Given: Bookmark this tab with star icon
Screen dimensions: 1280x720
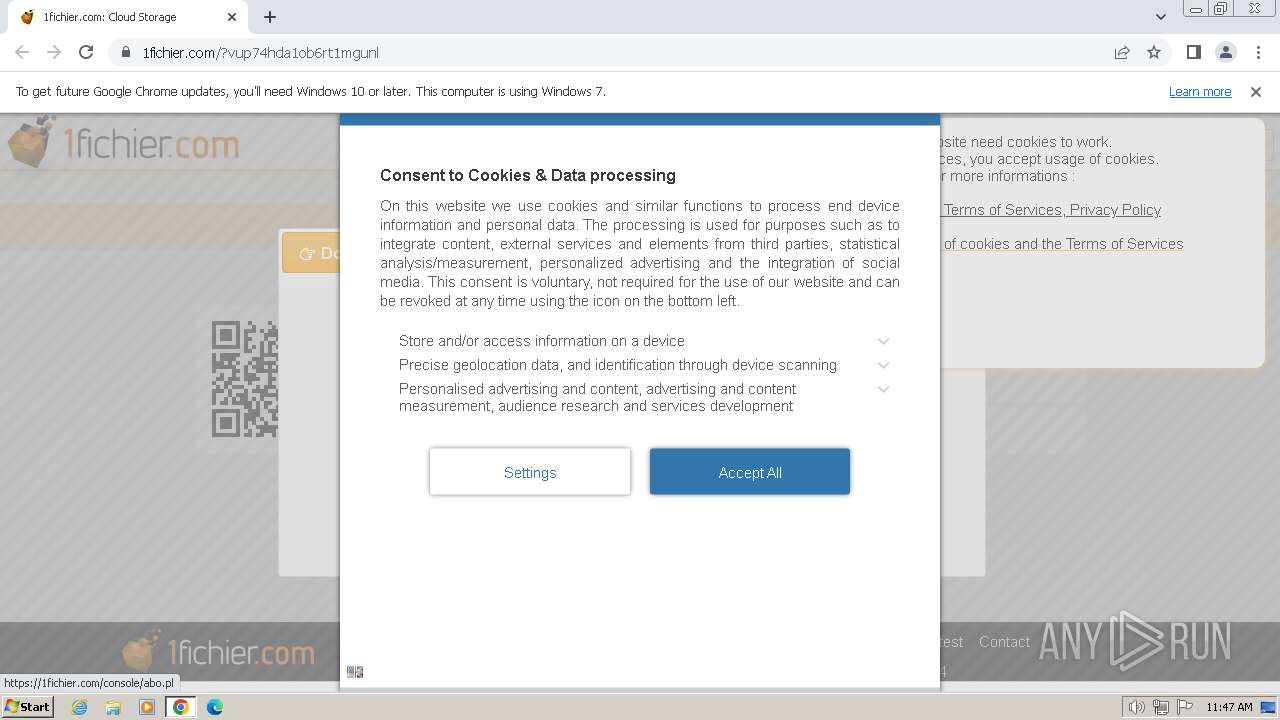Looking at the screenshot, I should click(x=1154, y=53).
